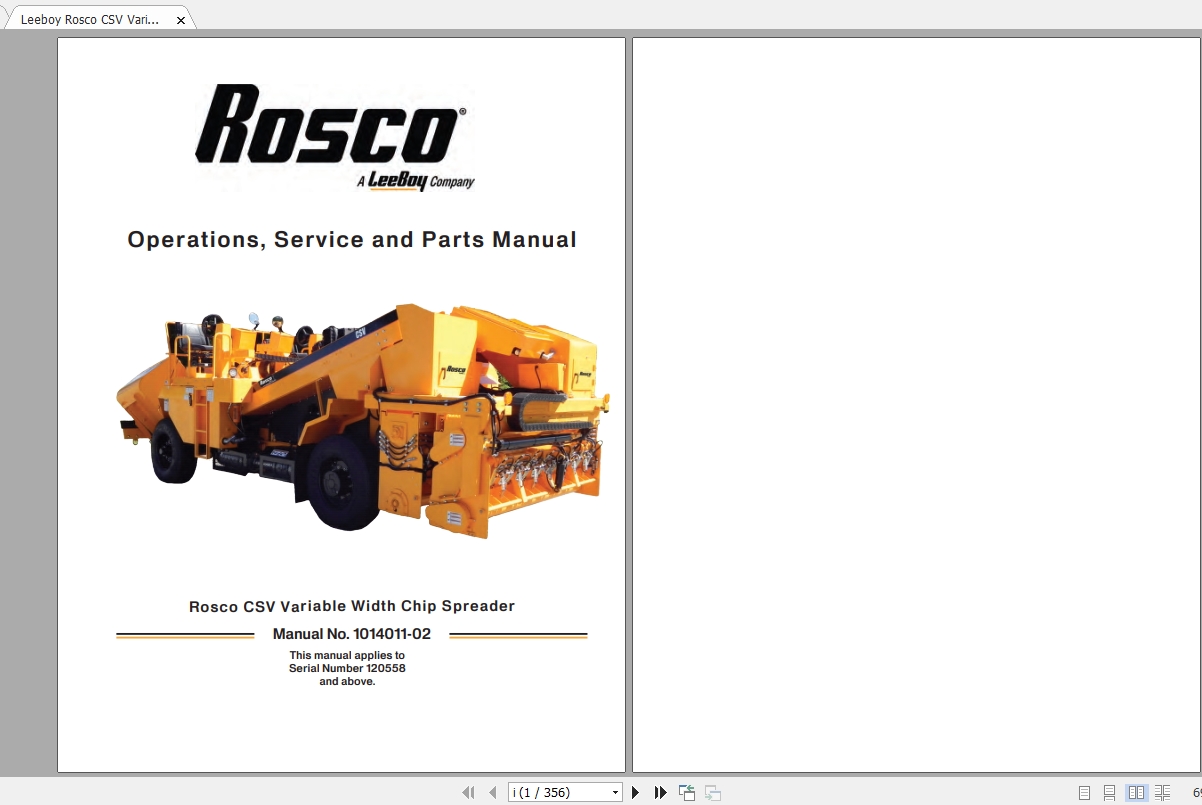Advance to the next page

[x=635, y=792]
